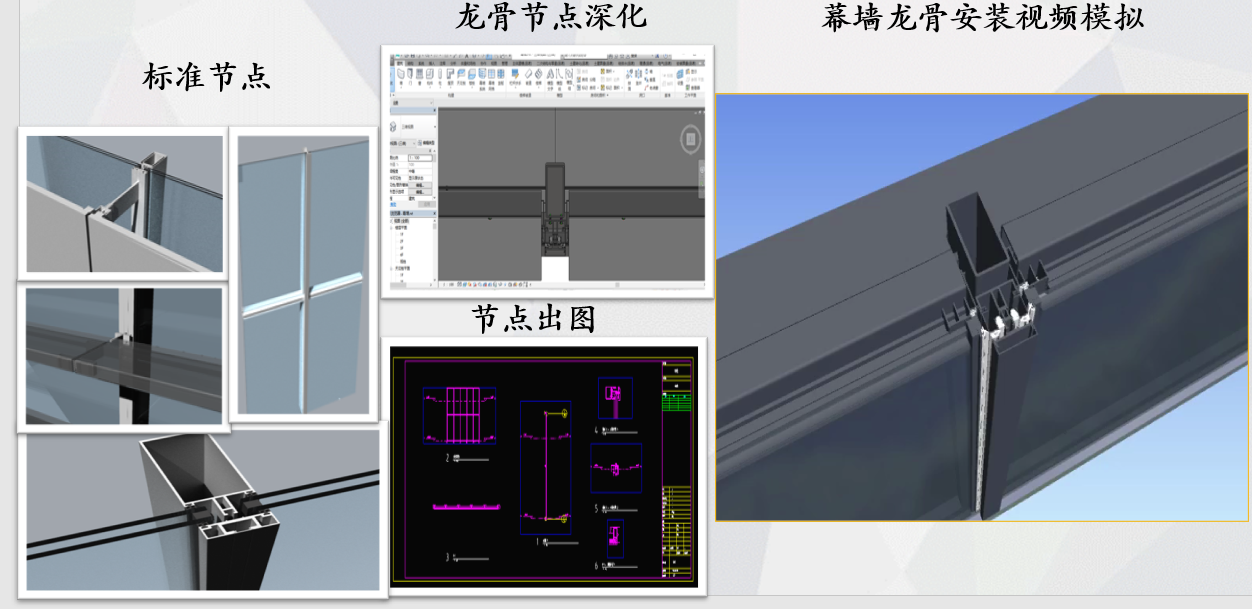Open the view scale dropdown showing 1:100
Image resolution: width=1252 pixels, height=609 pixels.
(421, 158)
